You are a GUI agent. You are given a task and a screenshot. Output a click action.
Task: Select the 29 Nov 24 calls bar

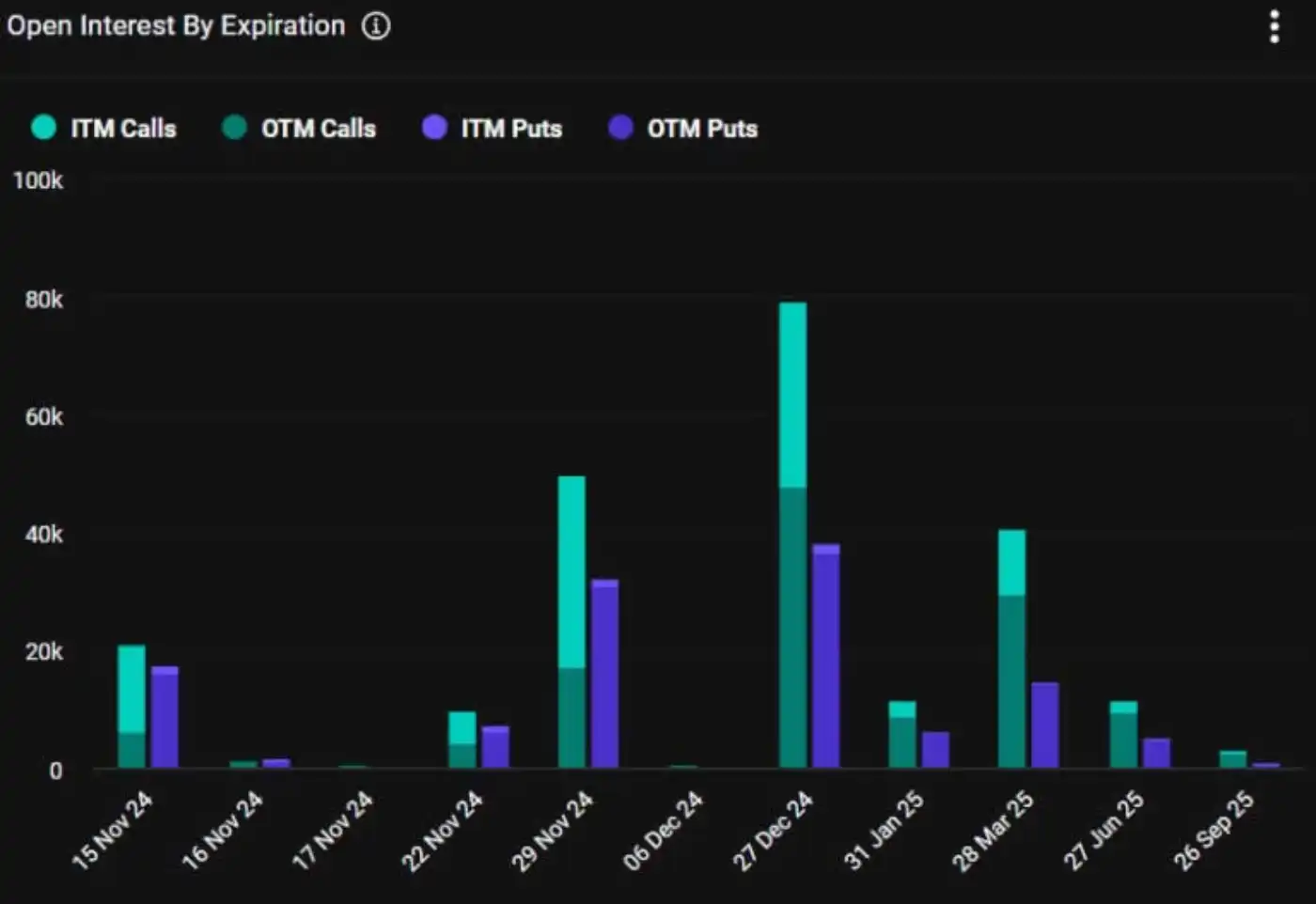coord(572,621)
